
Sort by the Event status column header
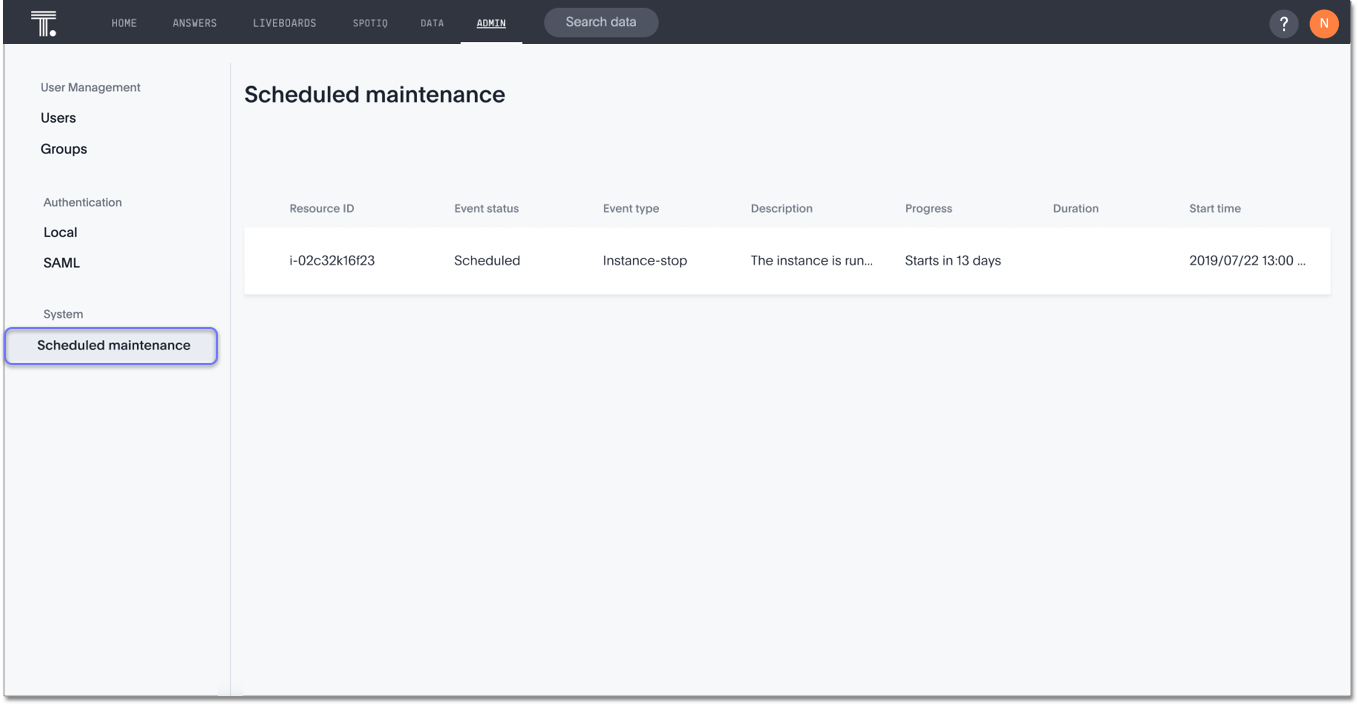(x=486, y=209)
